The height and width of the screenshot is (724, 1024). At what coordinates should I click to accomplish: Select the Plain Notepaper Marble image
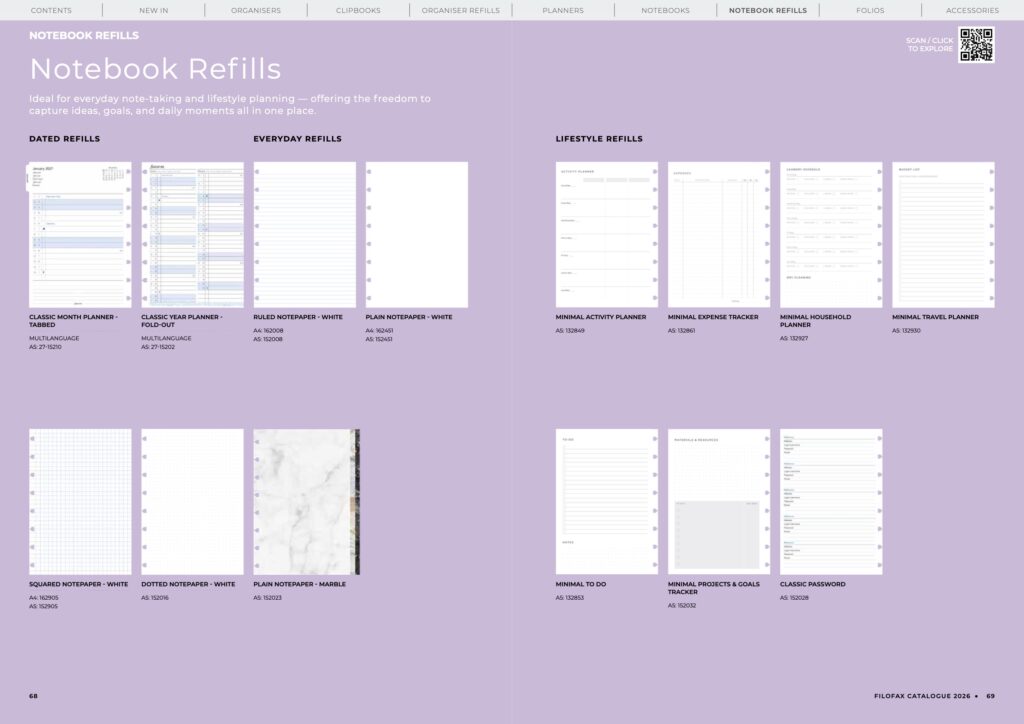[306, 502]
